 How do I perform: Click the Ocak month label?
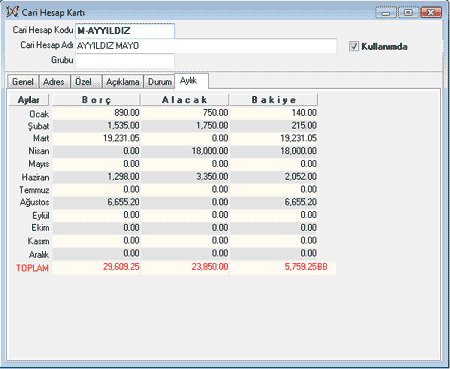tap(39, 114)
